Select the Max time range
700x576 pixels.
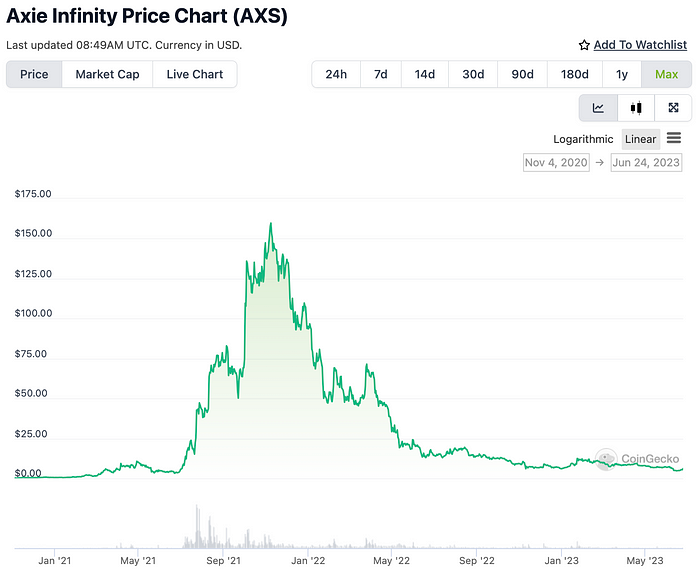pyautogui.click(x=666, y=75)
